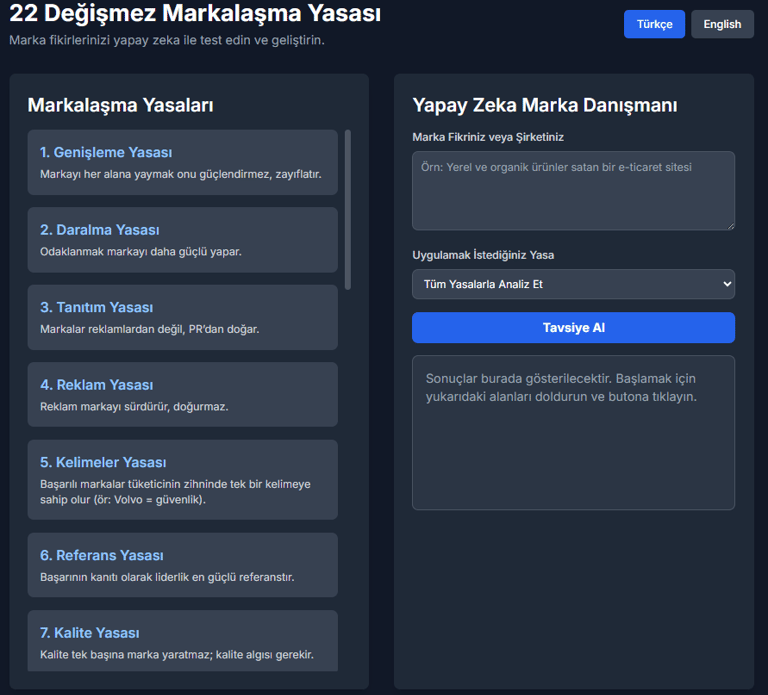The width and height of the screenshot is (768, 695).
Task: Open the 3. Tanıtım Yasası card
Action: pos(183,317)
